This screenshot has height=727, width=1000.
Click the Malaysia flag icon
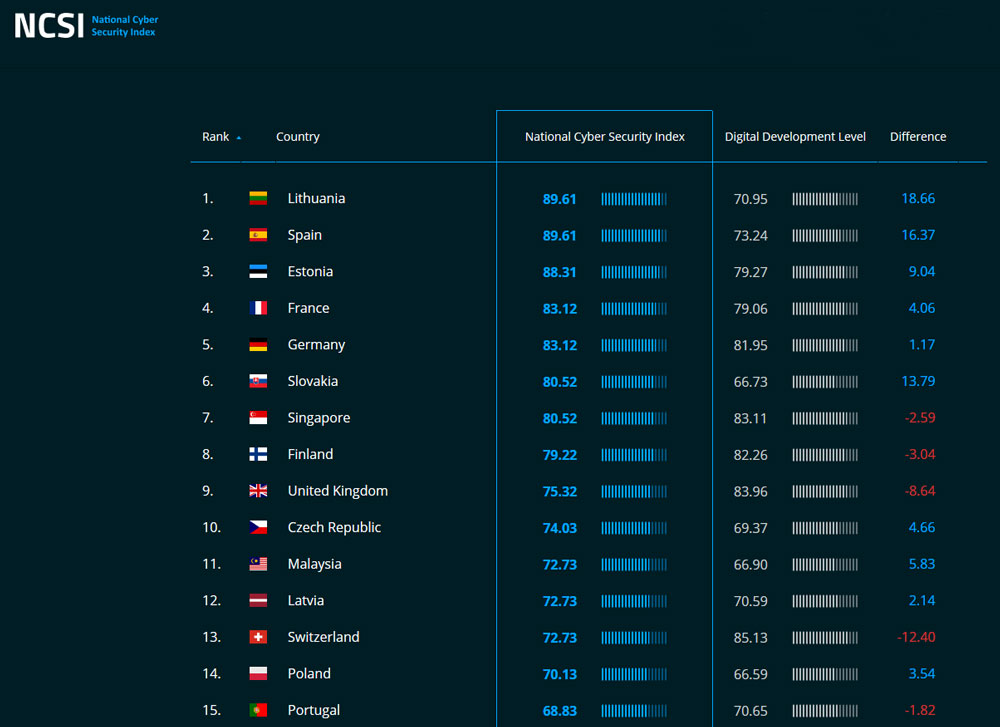click(x=258, y=564)
